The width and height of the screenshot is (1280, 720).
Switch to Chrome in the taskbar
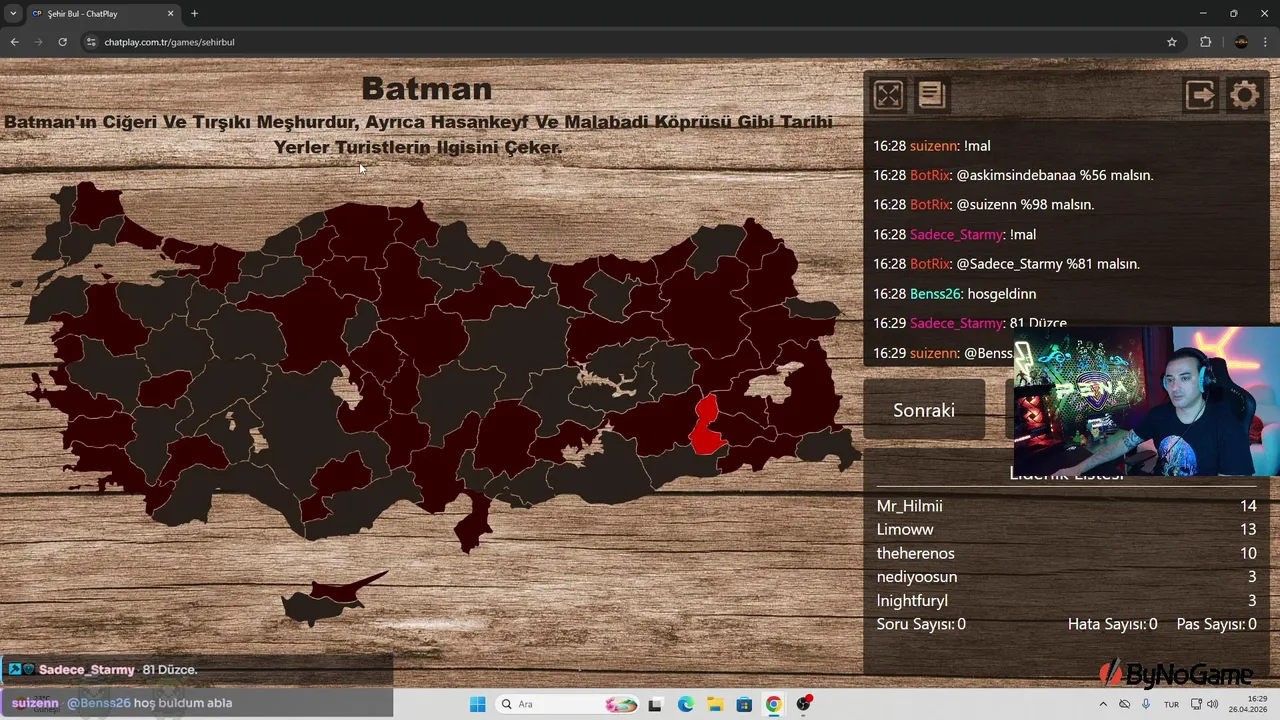tap(774, 704)
